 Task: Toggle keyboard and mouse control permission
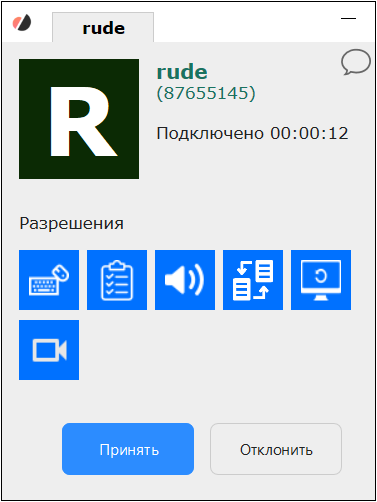pos(49,280)
